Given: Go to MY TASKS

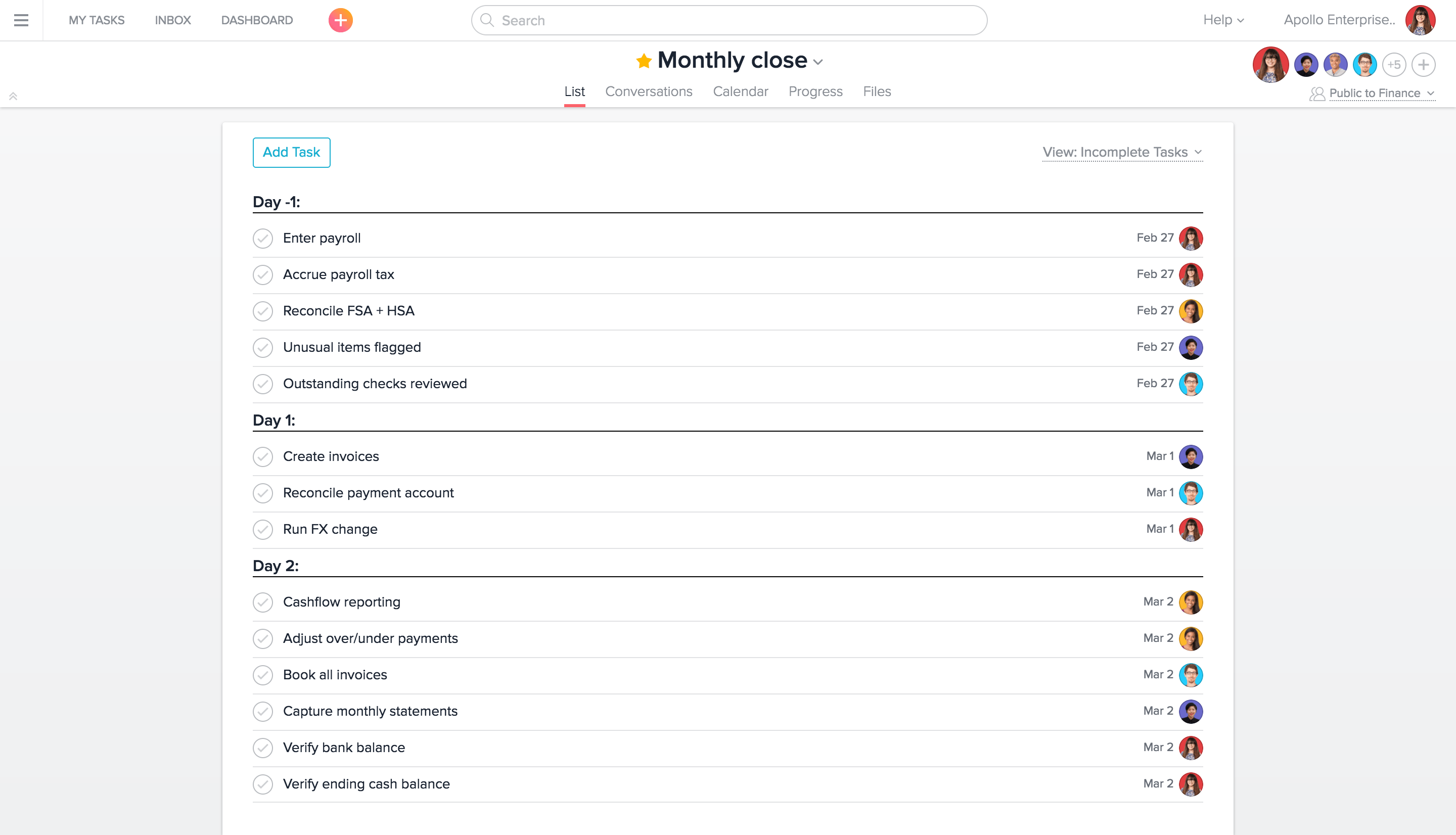Looking at the screenshot, I should click(97, 20).
